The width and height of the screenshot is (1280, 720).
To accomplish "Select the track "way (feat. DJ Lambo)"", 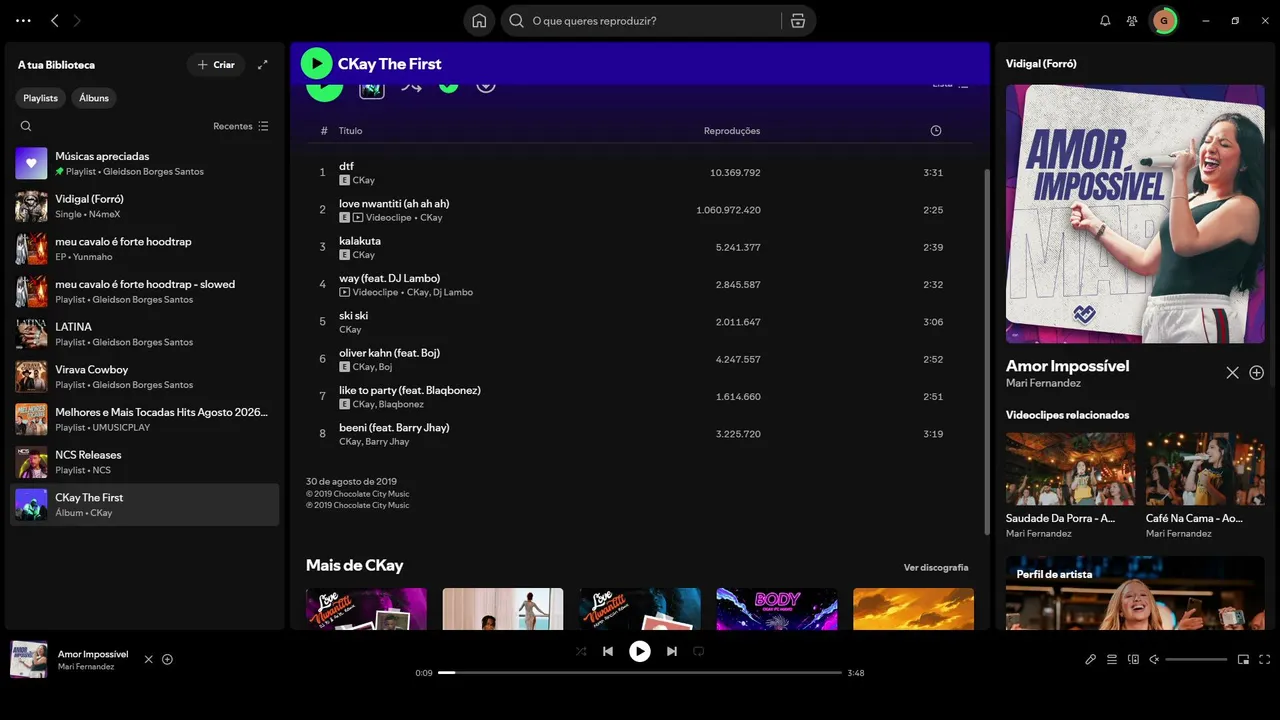I will [638, 285].
